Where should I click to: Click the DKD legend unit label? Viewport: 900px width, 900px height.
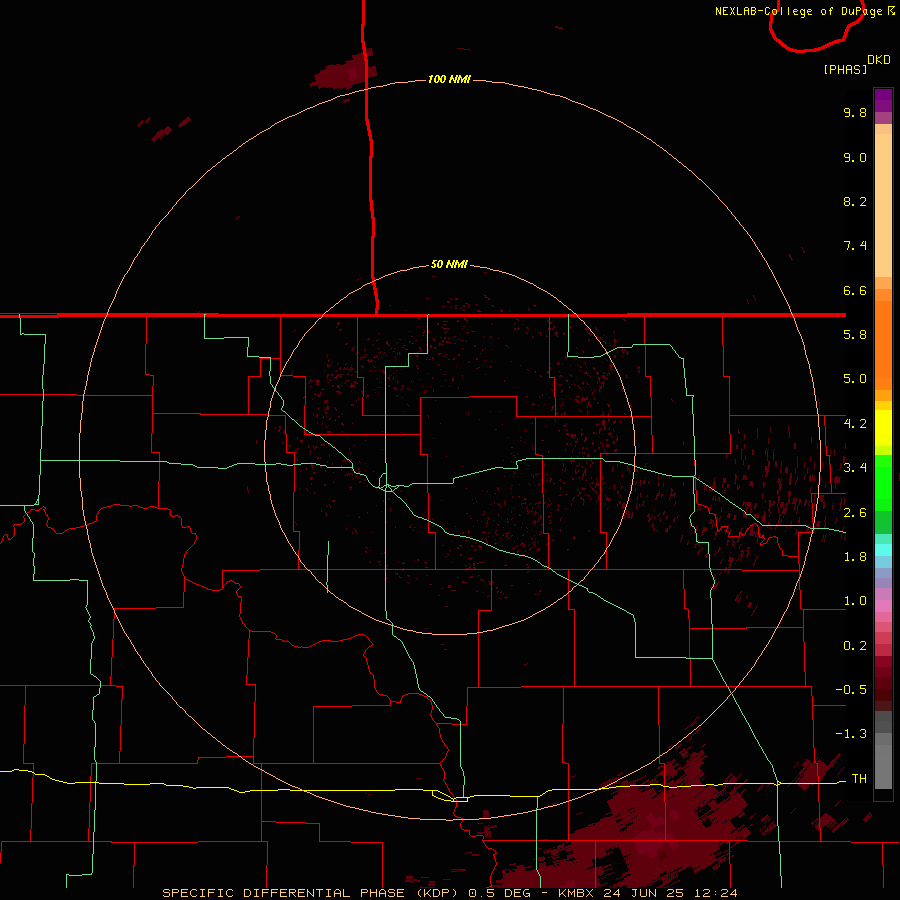(879, 60)
